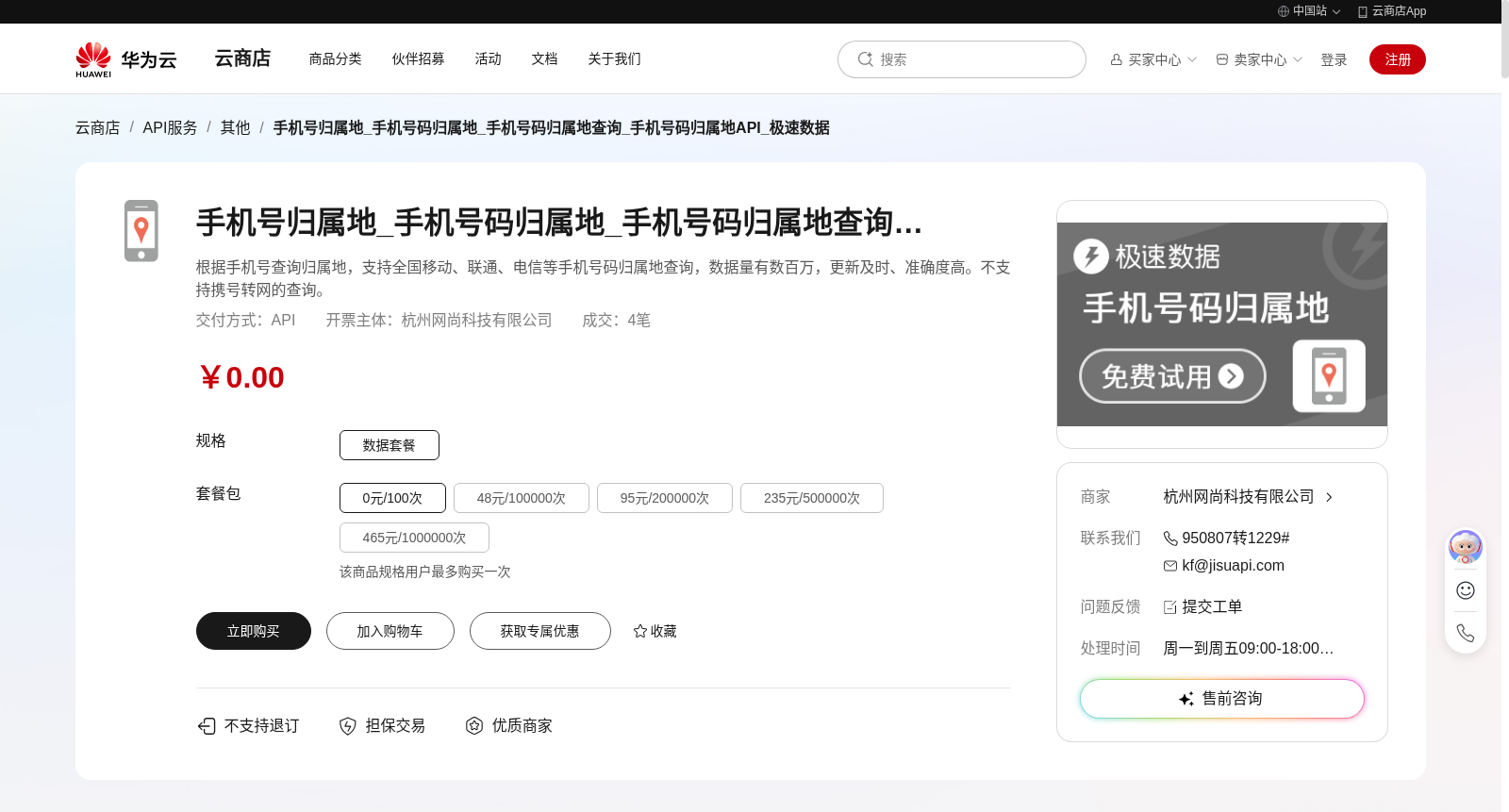Screen dimensions: 1509x812
Task: Click the 提交工单 edit icon
Action: 1170,607
